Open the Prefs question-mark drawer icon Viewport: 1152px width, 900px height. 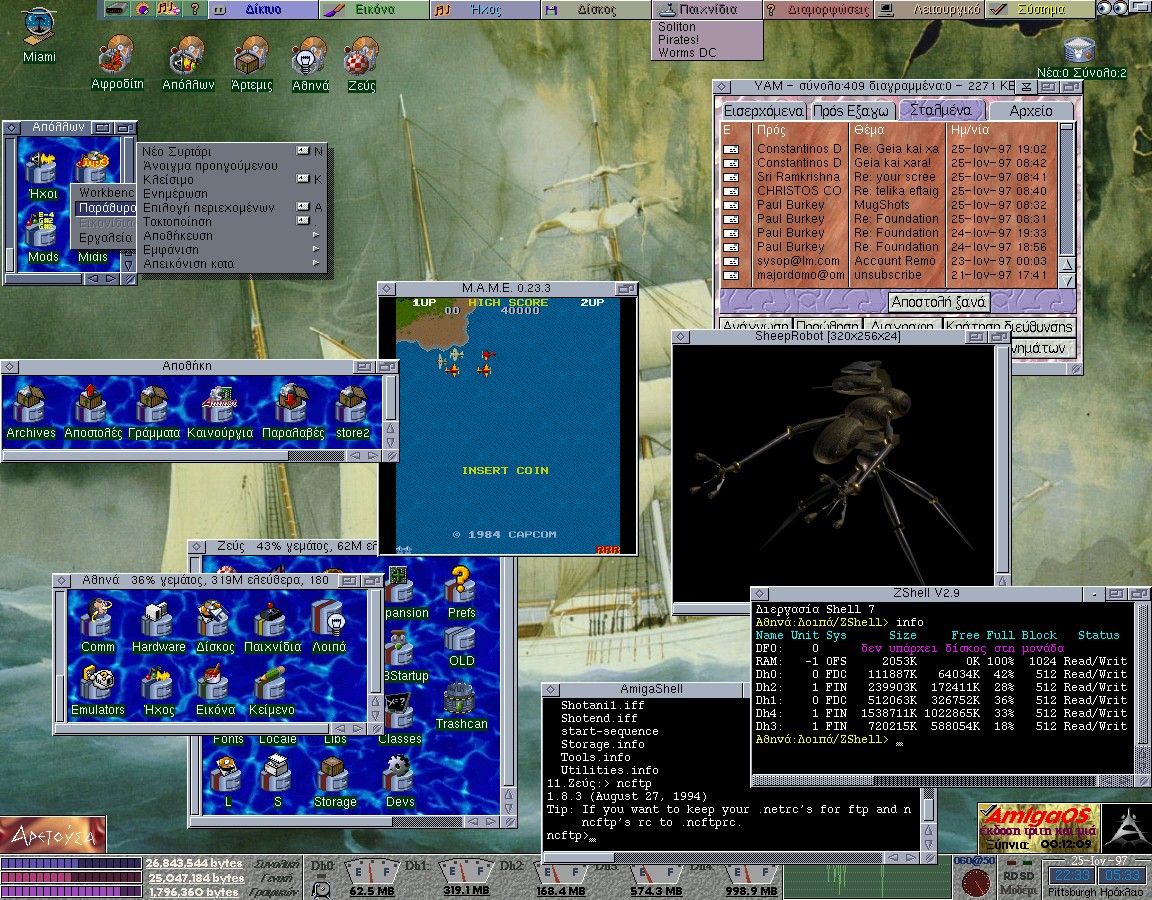tap(461, 586)
